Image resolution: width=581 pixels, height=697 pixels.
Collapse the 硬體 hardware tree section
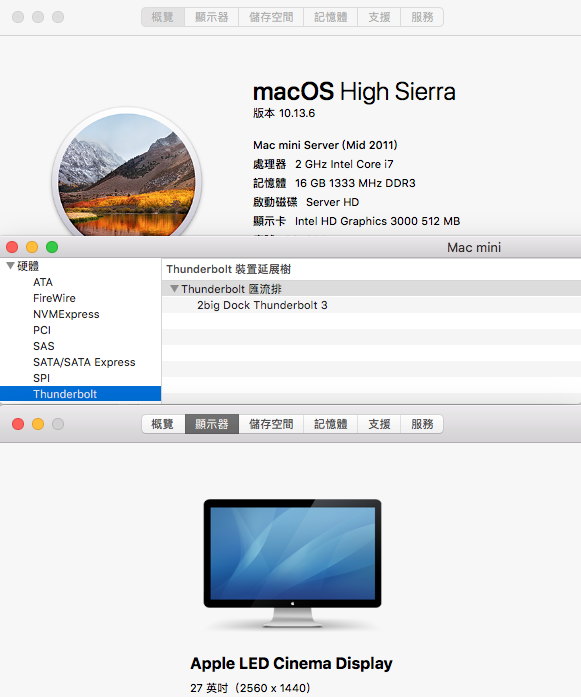coord(10,266)
